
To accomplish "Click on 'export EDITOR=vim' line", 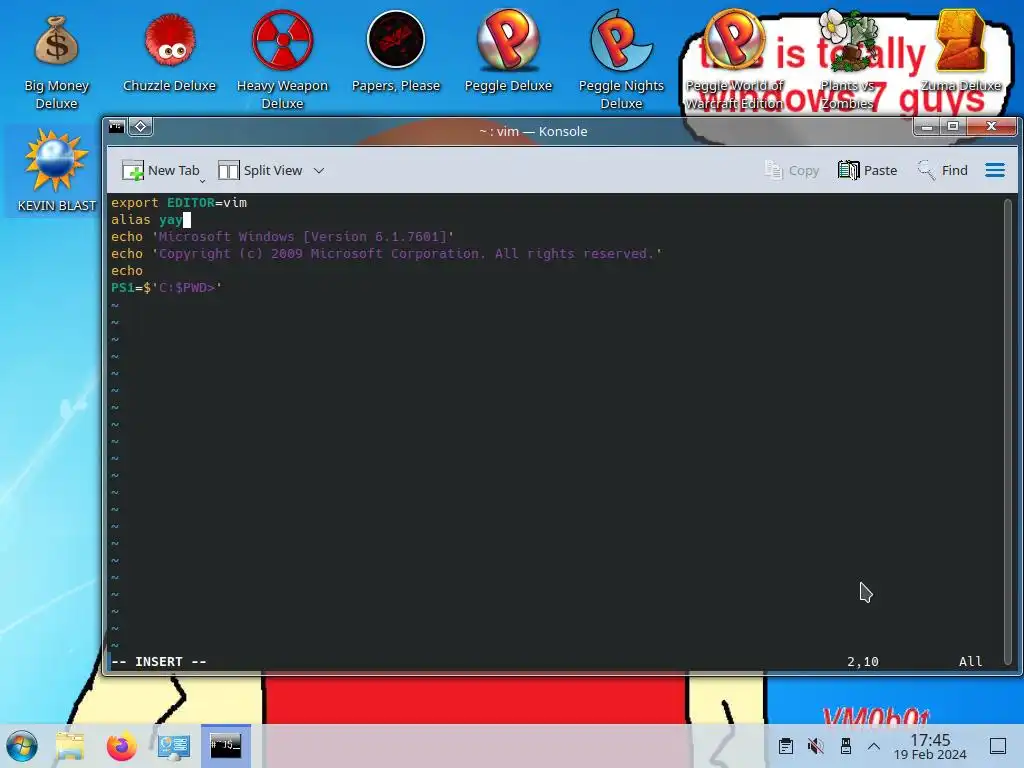I will [x=179, y=202].
